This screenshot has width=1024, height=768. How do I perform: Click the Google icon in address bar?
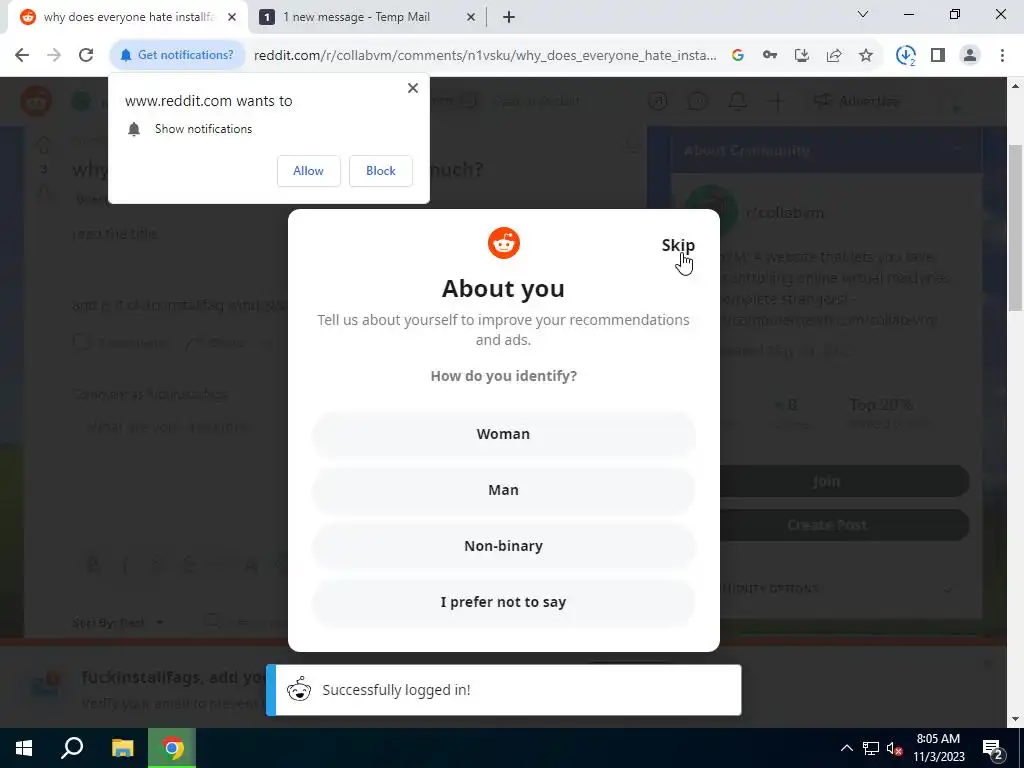(x=738, y=56)
